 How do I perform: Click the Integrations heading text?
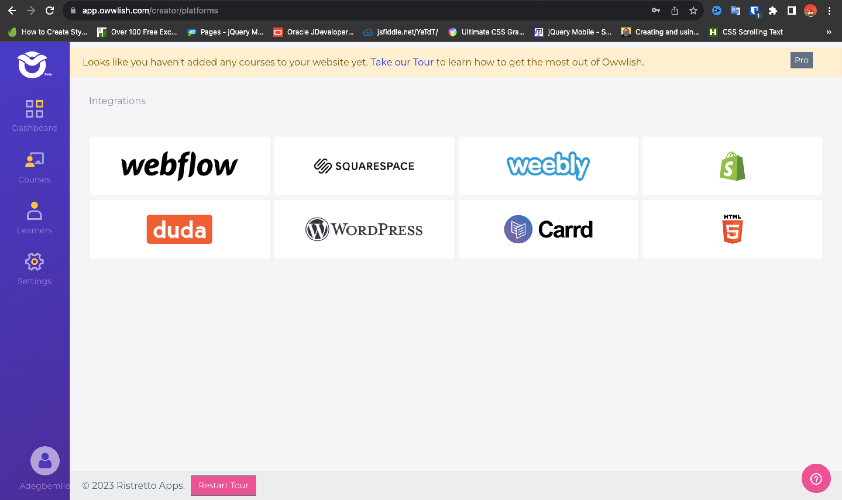(117, 100)
